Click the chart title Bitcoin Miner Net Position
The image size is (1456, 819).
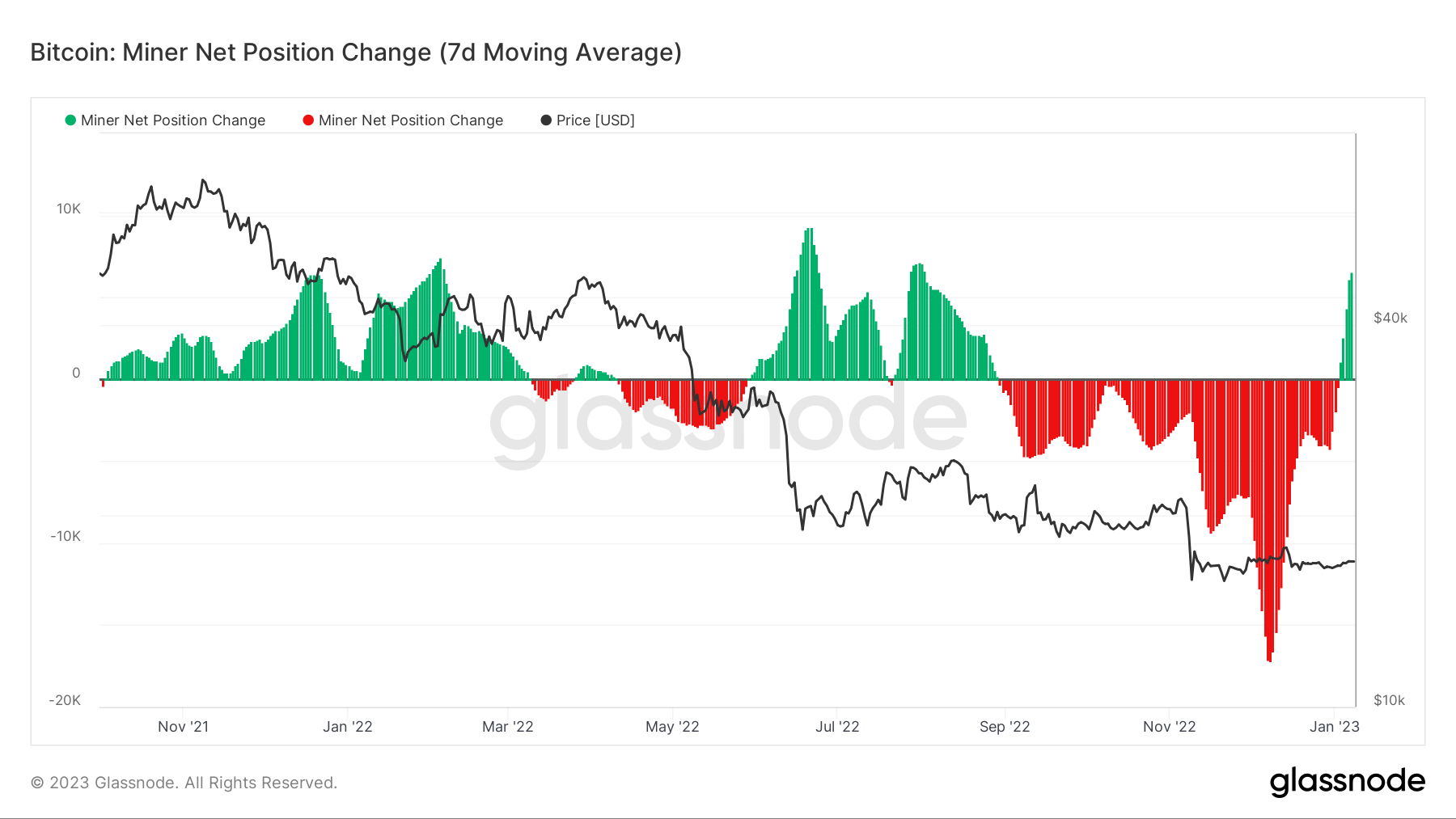pos(356,53)
